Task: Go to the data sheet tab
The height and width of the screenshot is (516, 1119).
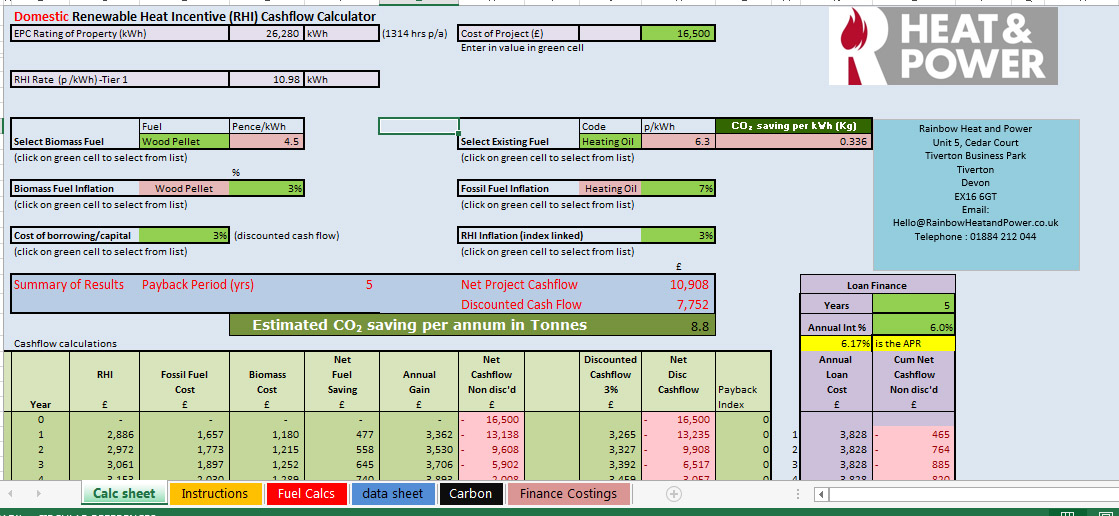Action: coord(392,494)
